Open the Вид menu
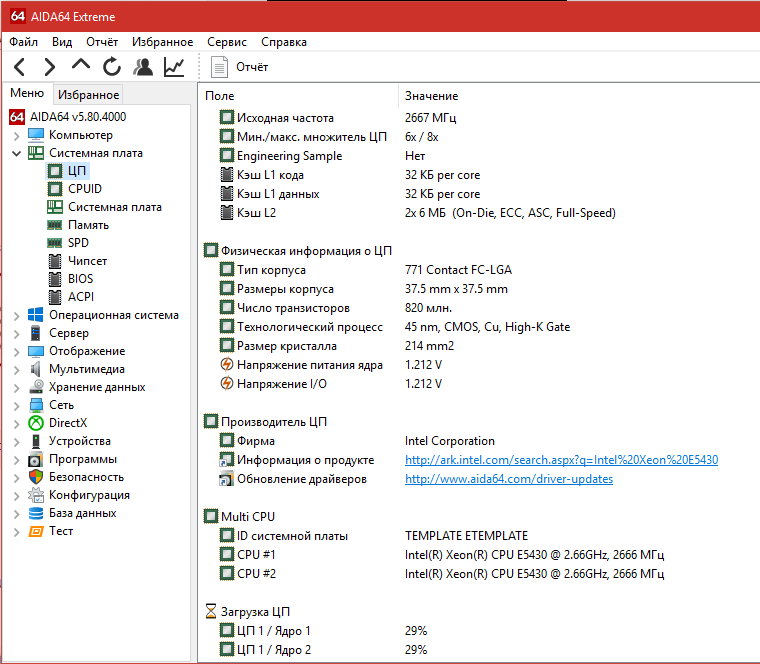The image size is (760, 664). point(62,42)
